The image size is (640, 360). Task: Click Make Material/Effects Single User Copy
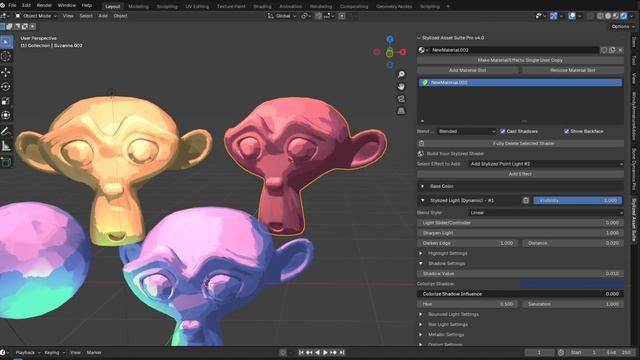tap(520, 60)
